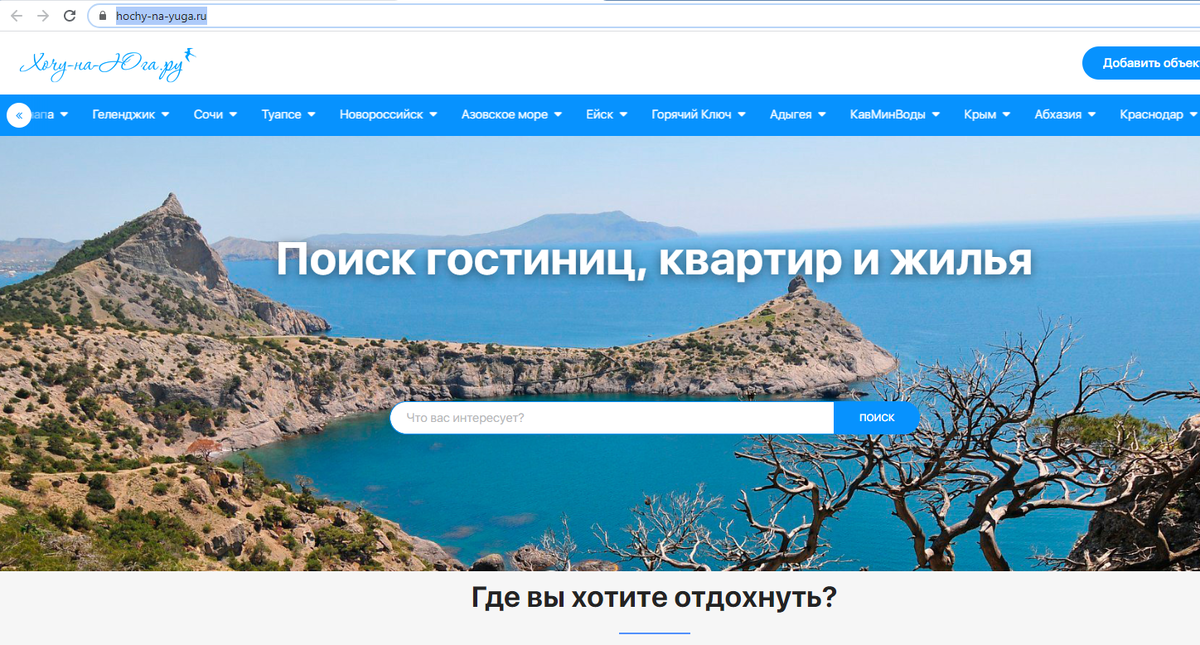Open the Абхазия dropdown menu
Viewport: 1200px width, 645px height.
(1062, 113)
